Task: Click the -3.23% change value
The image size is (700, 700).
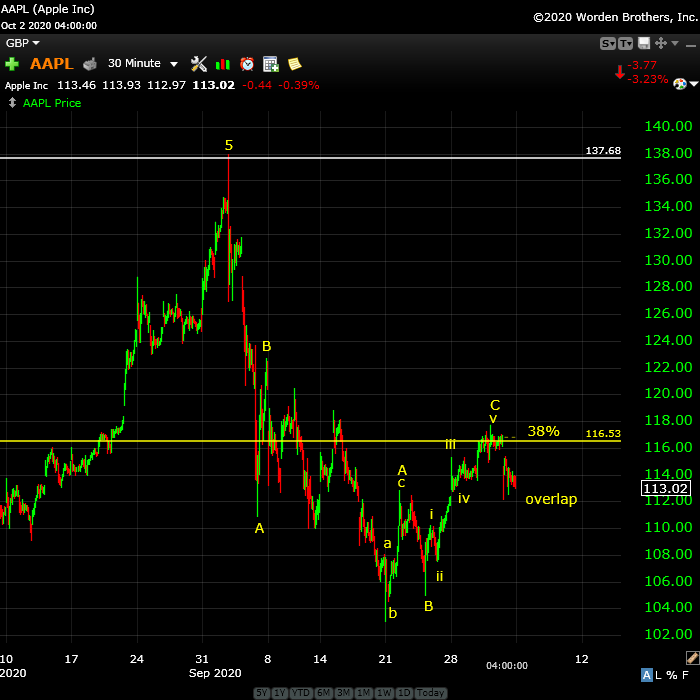Action: click(x=647, y=79)
